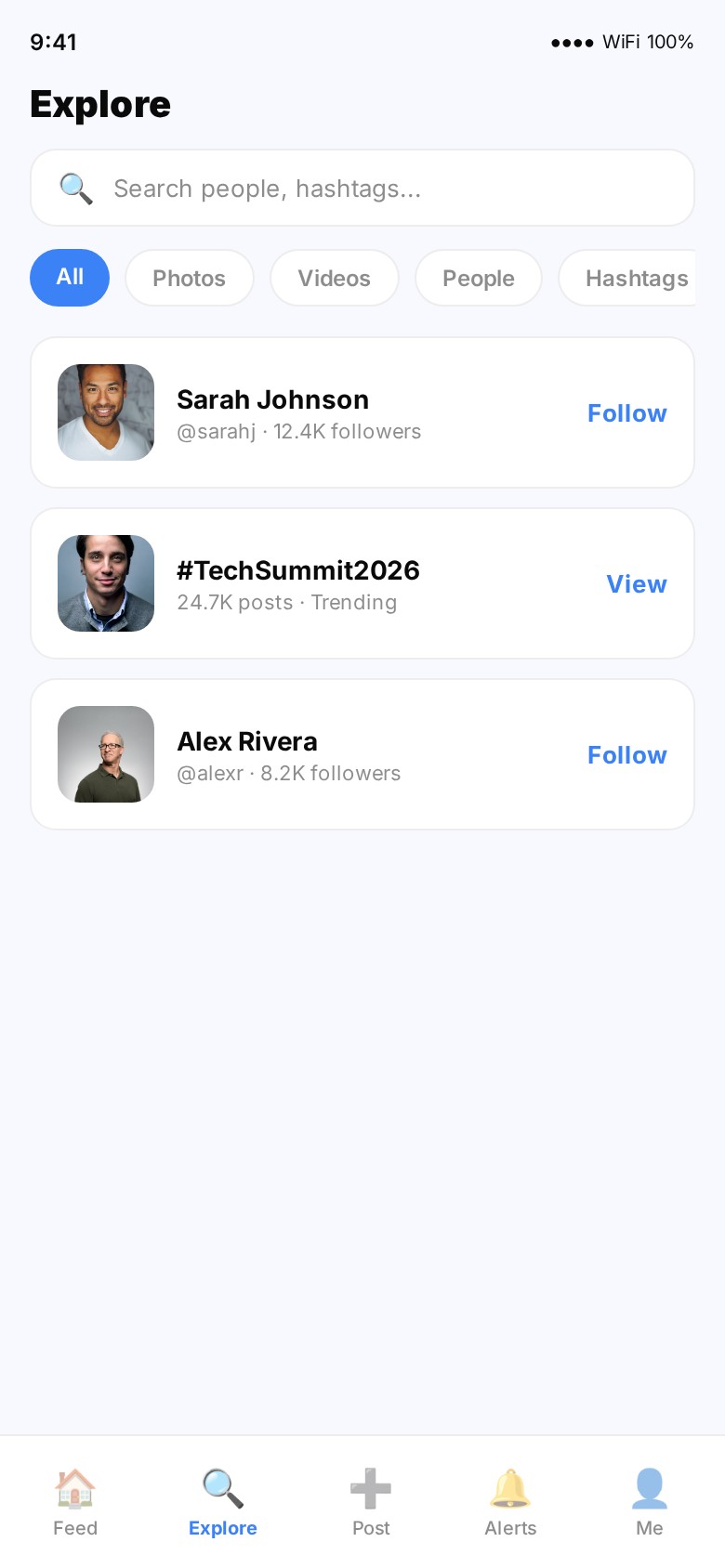Filter results by People
This screenshot has width=725, height=1568.
coord(479,278)
